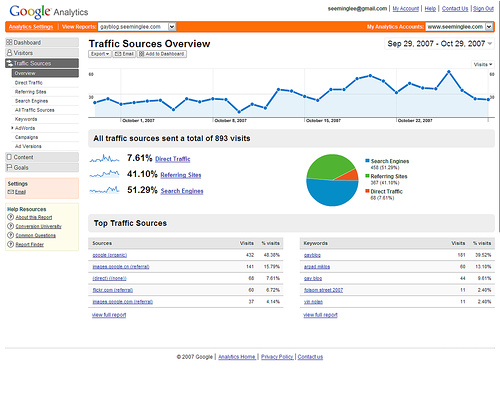The height and width of the screenshot is (395, 500).
Task: Open the Visits graph metric dropdown
Action: click(x=483, y=64)
